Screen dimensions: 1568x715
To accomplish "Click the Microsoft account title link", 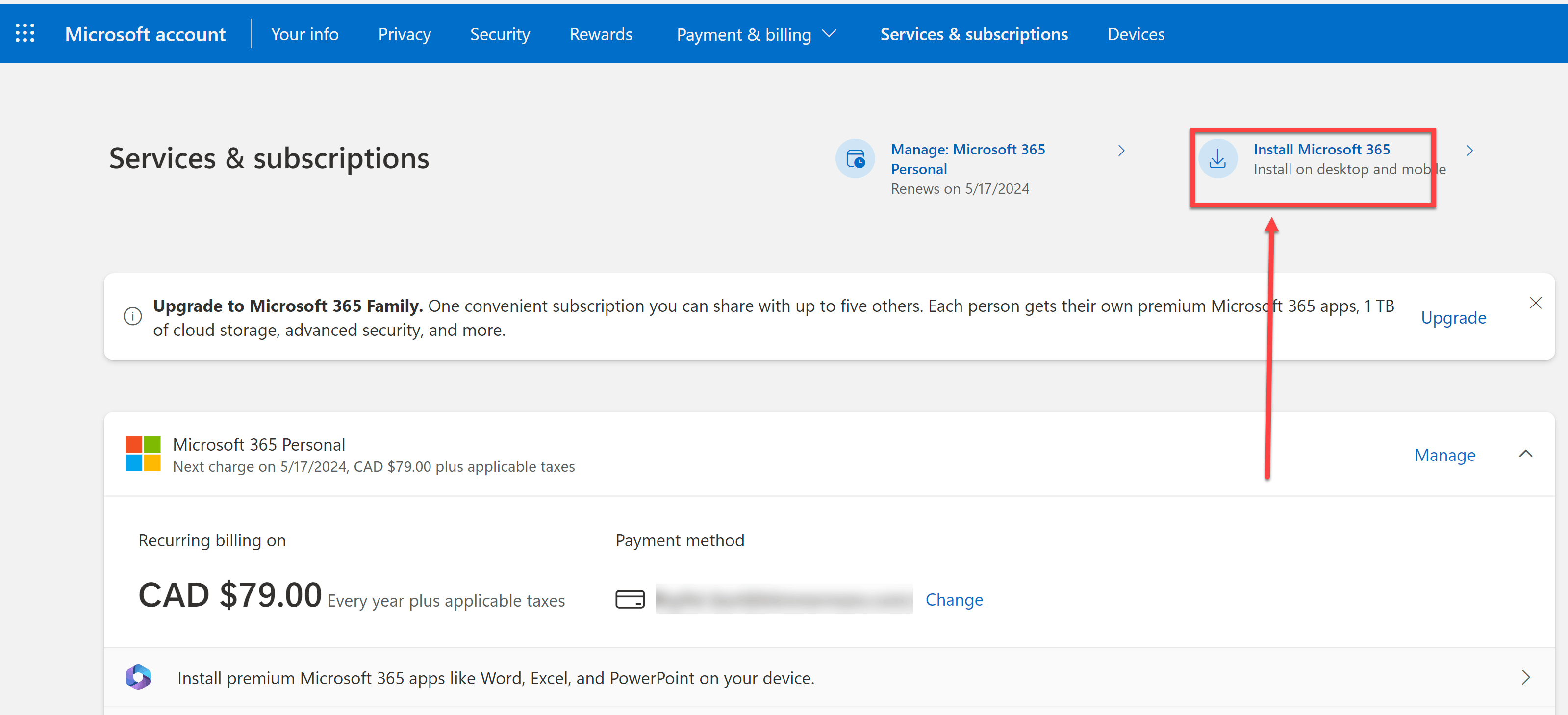I will (146, 34).
